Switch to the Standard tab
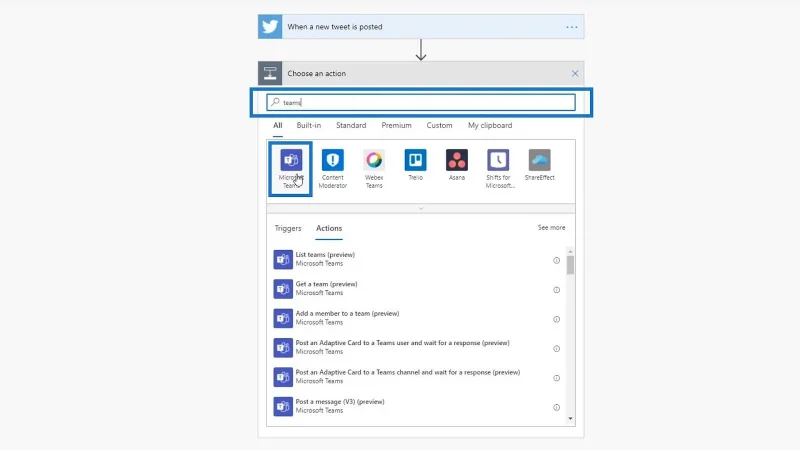The image size is (800, 450). [x=351, y=125]
